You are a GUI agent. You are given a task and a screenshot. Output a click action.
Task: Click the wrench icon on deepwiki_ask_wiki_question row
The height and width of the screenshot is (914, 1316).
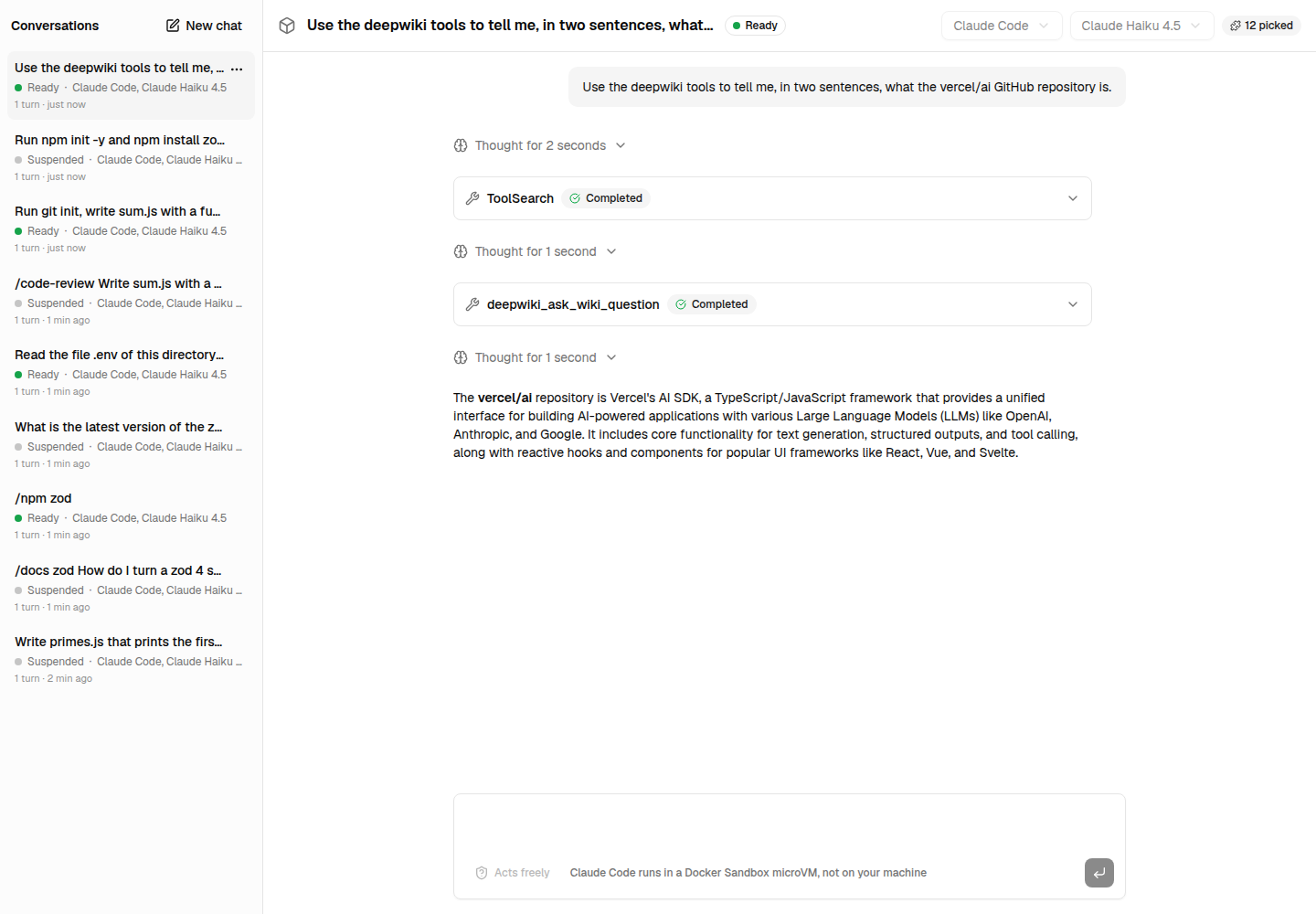[x=472, y=304]
